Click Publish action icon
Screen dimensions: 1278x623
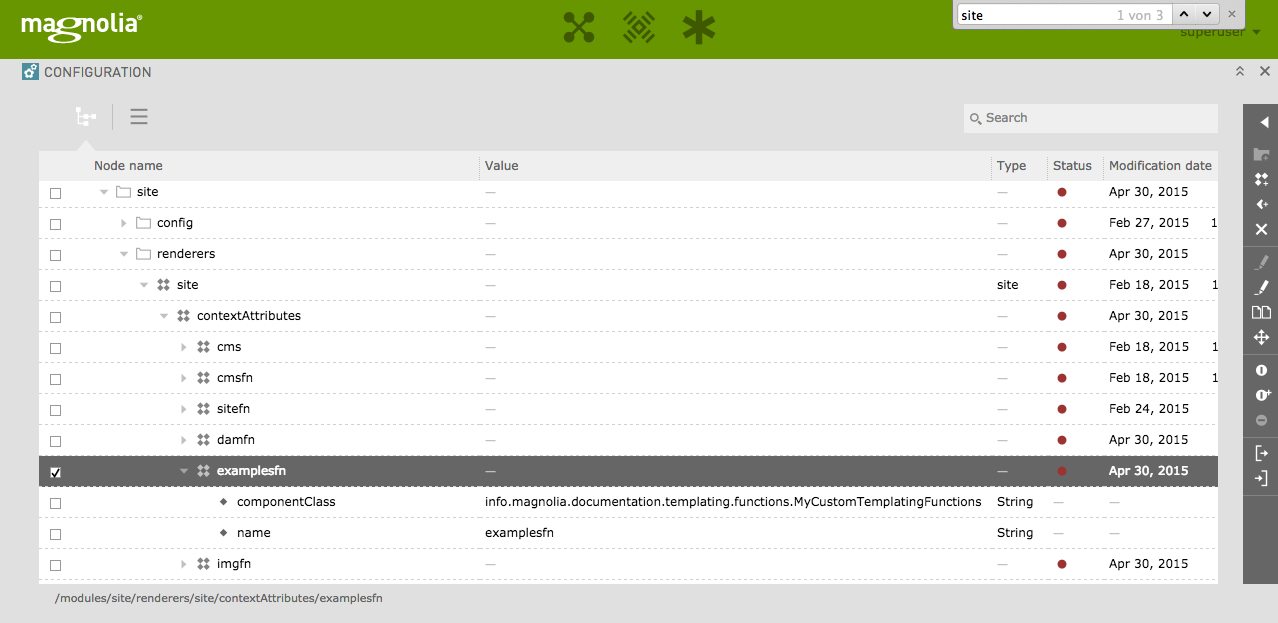(x=1262, y=371)
